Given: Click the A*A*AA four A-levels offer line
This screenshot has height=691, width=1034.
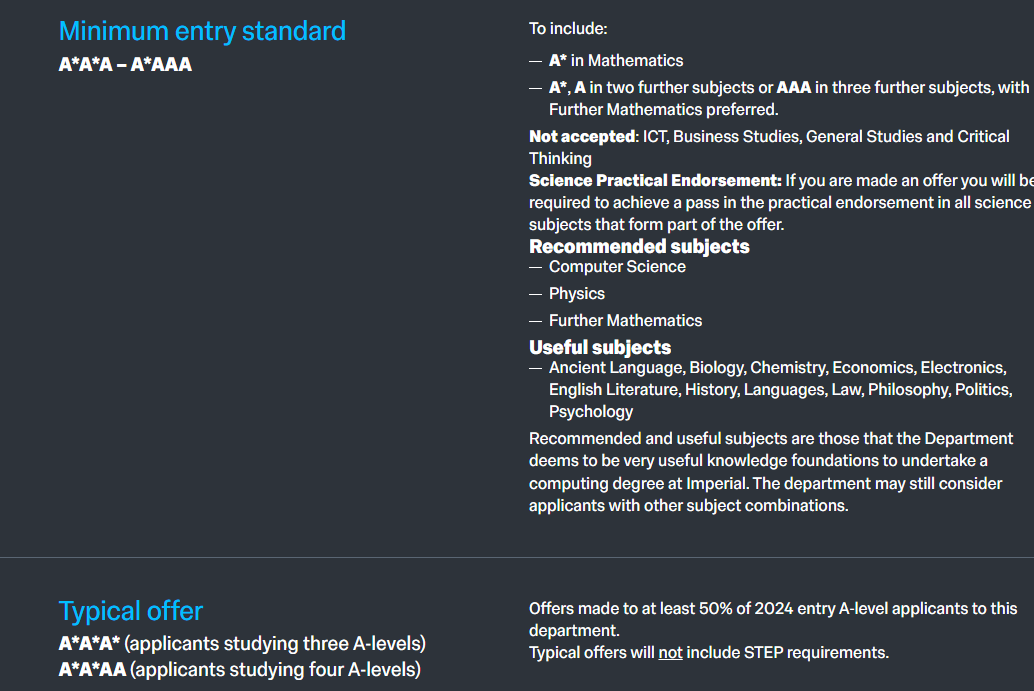Looking at the screenshot, I should (x=239, y=670).
